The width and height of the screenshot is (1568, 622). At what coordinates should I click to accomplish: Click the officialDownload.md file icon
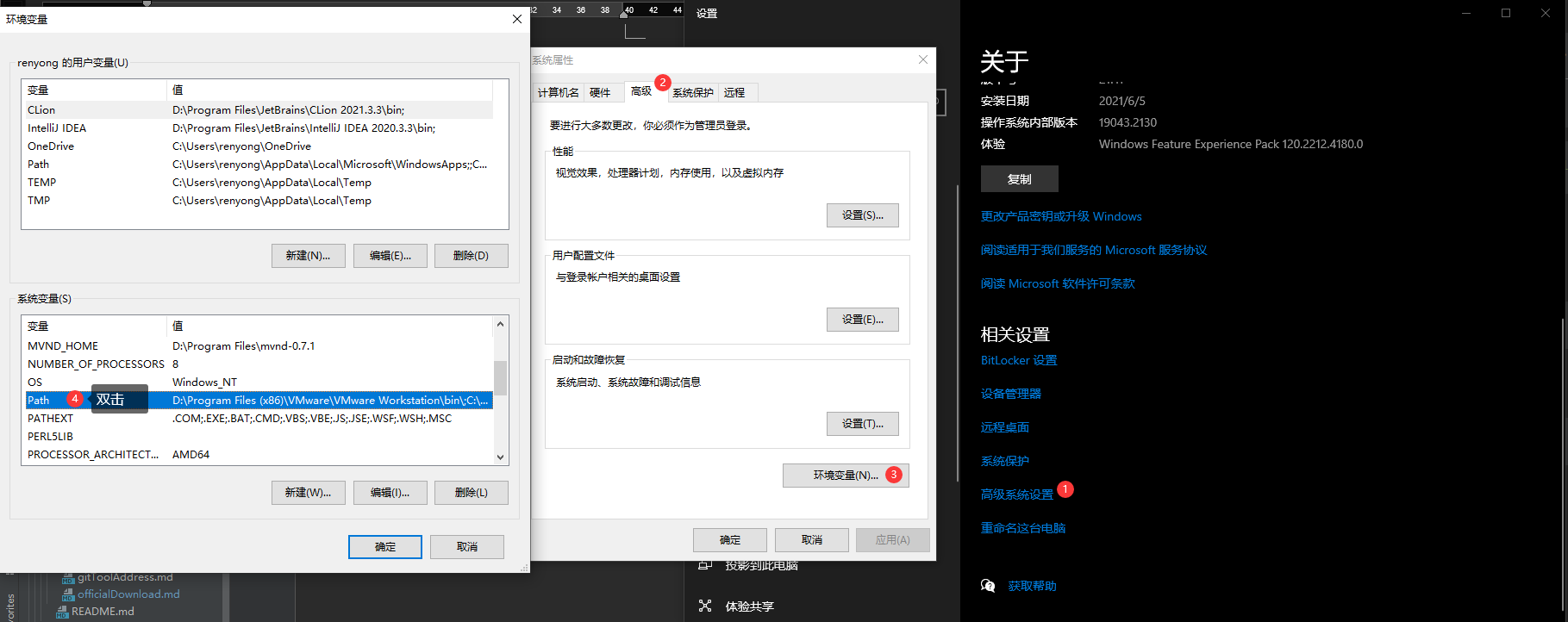point(68,594)
